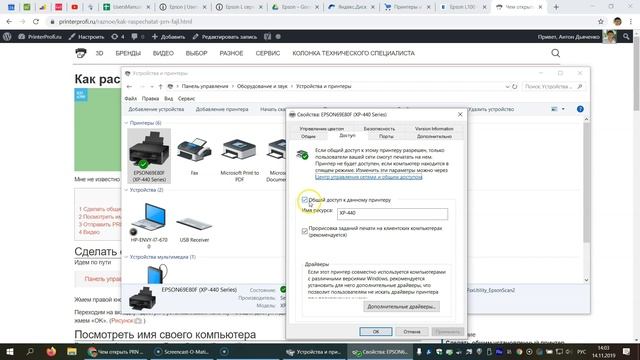This screenshot has width=640, height=360.
Task: Open the YouTube pinned tab
Action: click(75, 7)
